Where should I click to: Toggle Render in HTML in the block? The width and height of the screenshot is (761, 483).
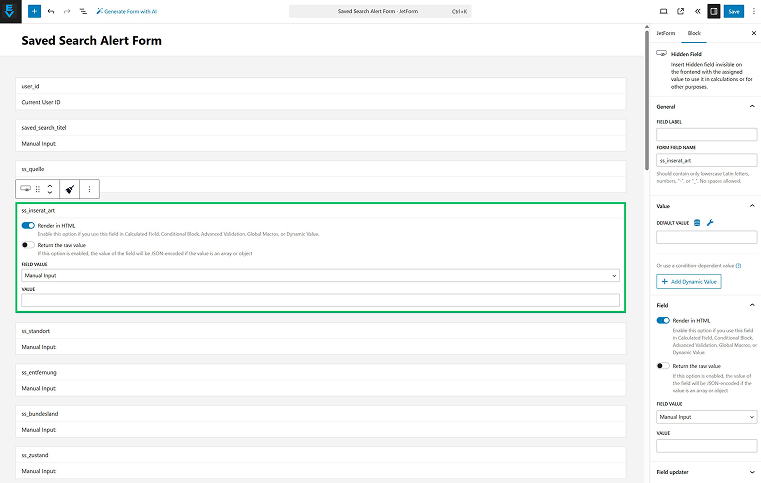pos(28,225)
